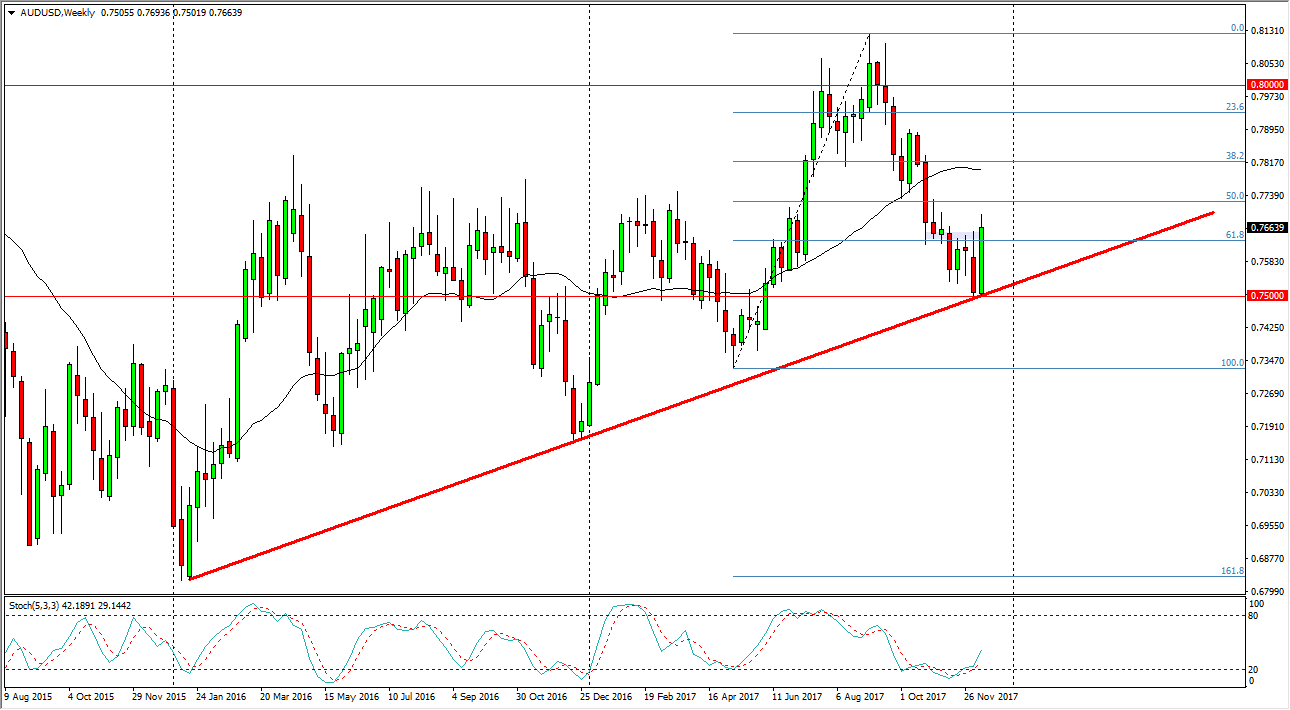Click the 161.8 Fibonacci extension label
This screenshot has width=1290, height=710.
pos(1232,571)
